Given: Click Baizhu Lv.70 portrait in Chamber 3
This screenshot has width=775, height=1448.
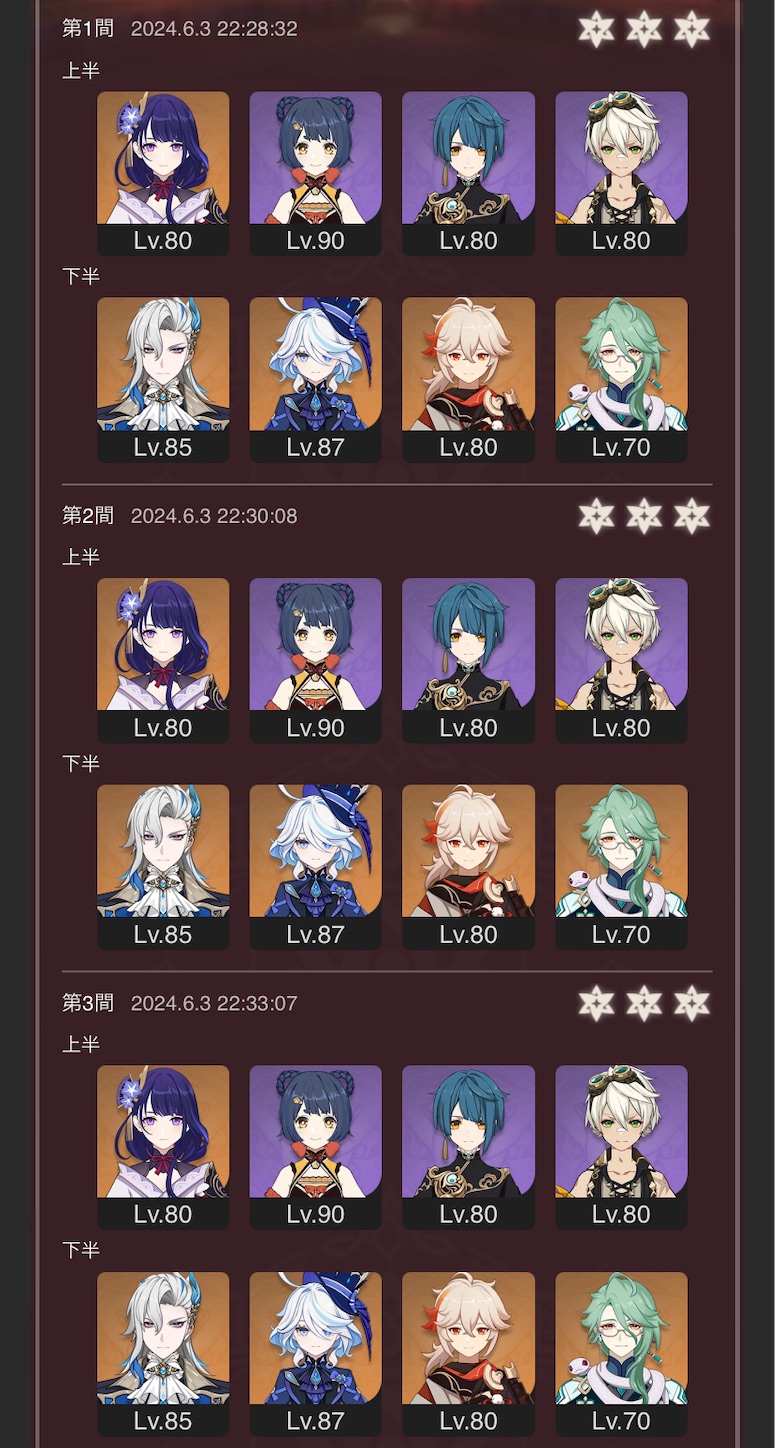Looking at the screenshot, I should 621,1354.
